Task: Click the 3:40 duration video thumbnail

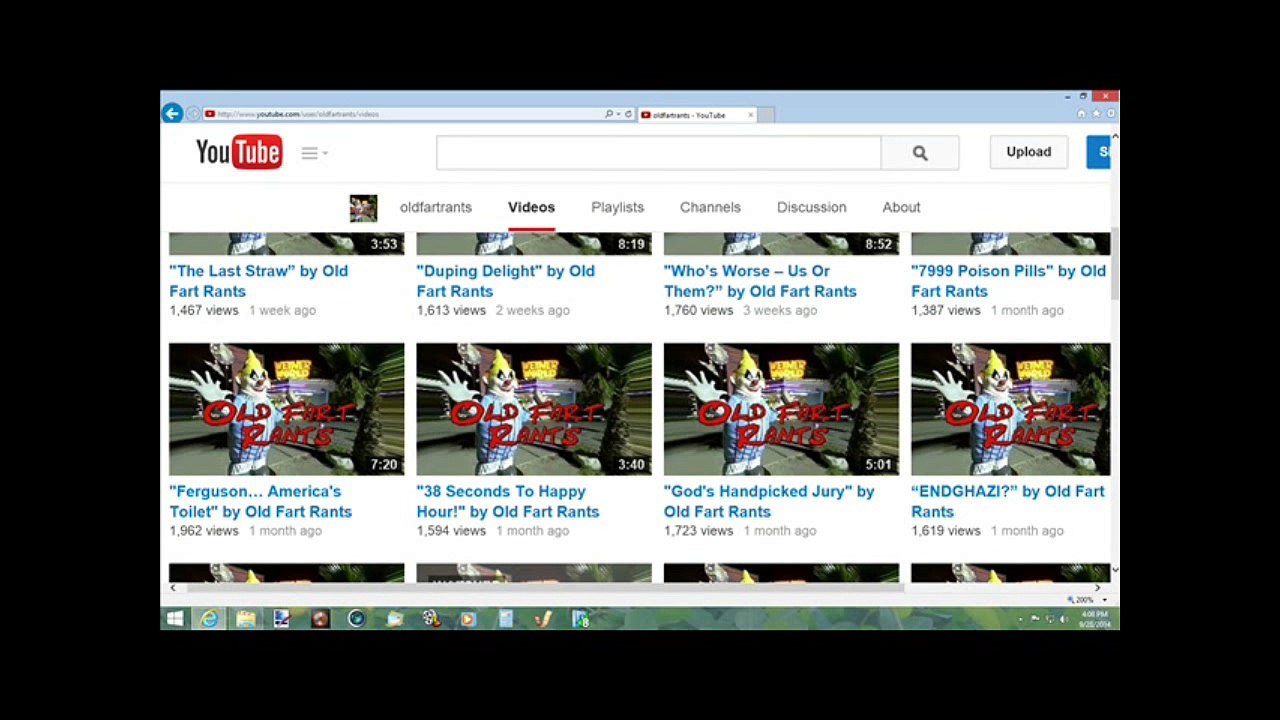Action: pos(534,409)
